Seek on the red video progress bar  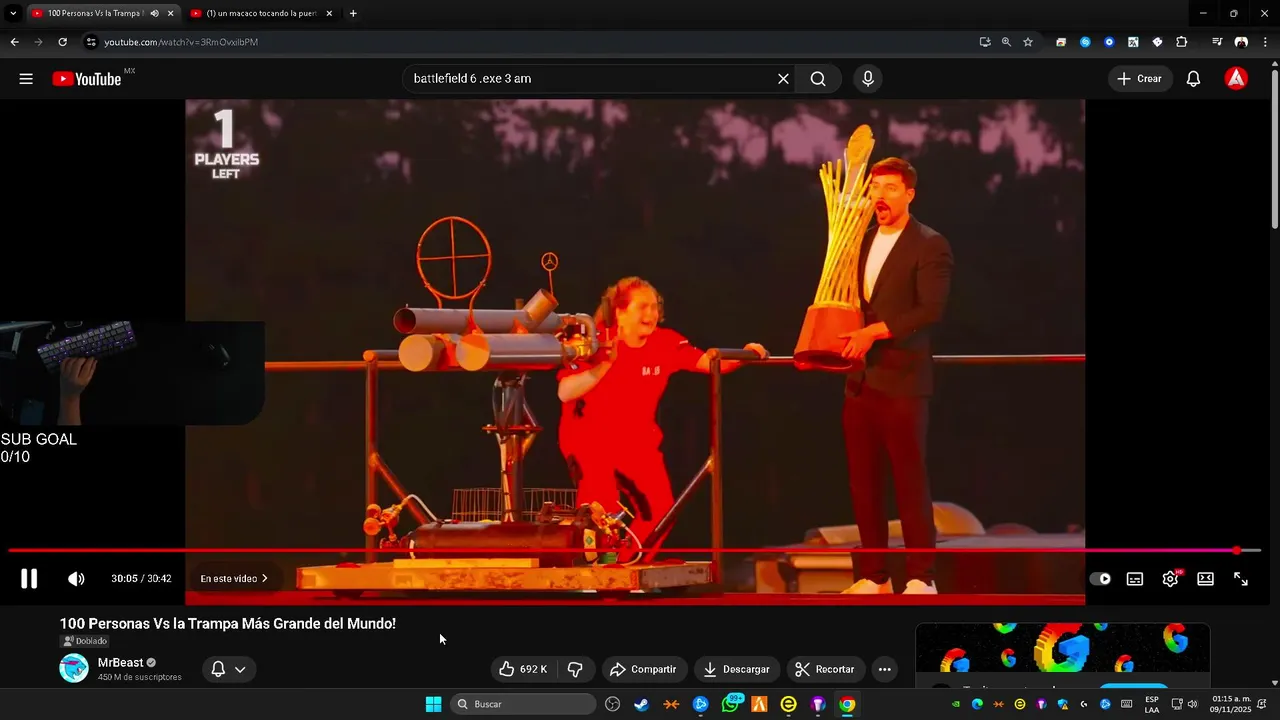coord(634,550)
